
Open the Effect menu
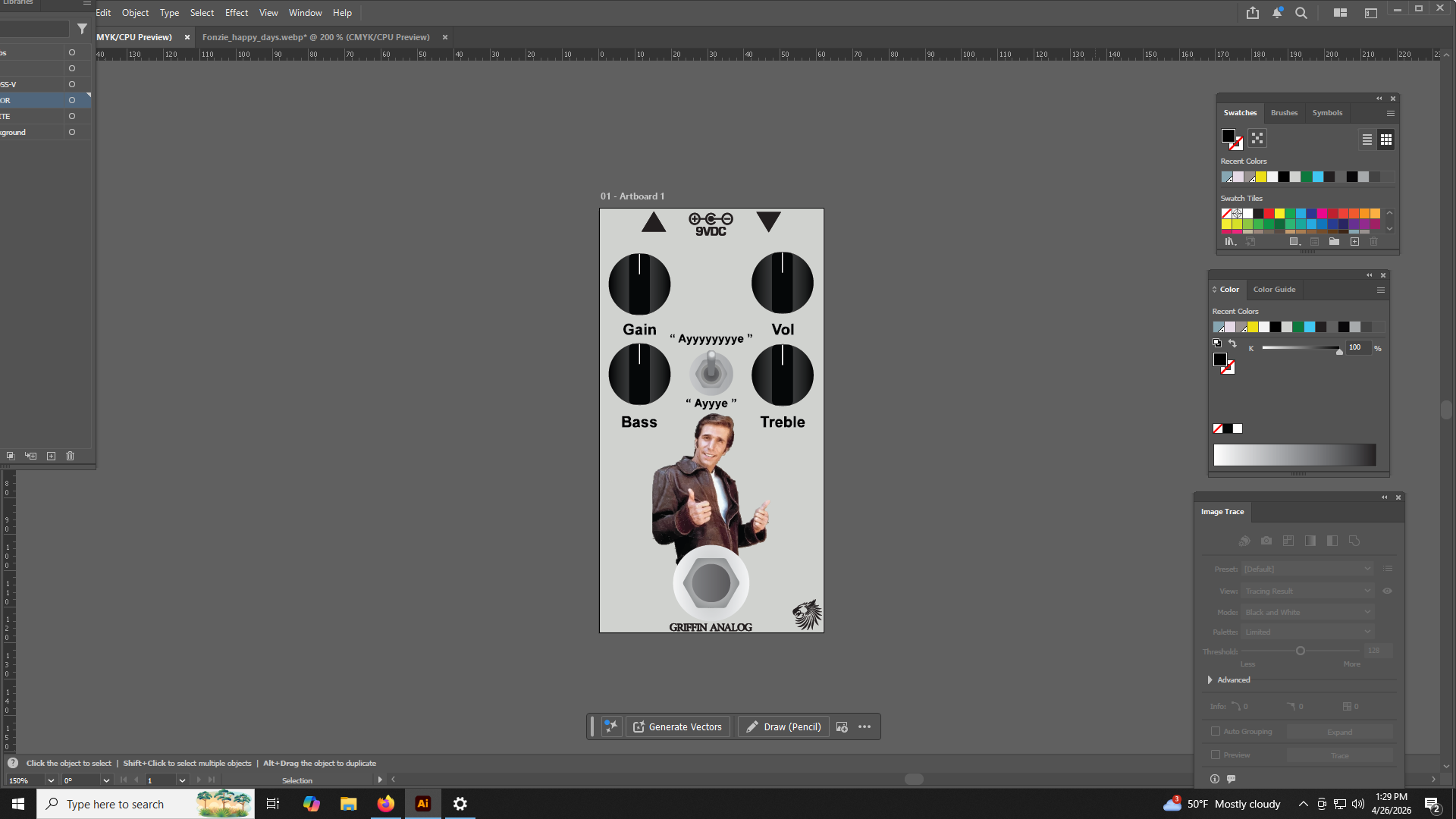coord(237,13)
